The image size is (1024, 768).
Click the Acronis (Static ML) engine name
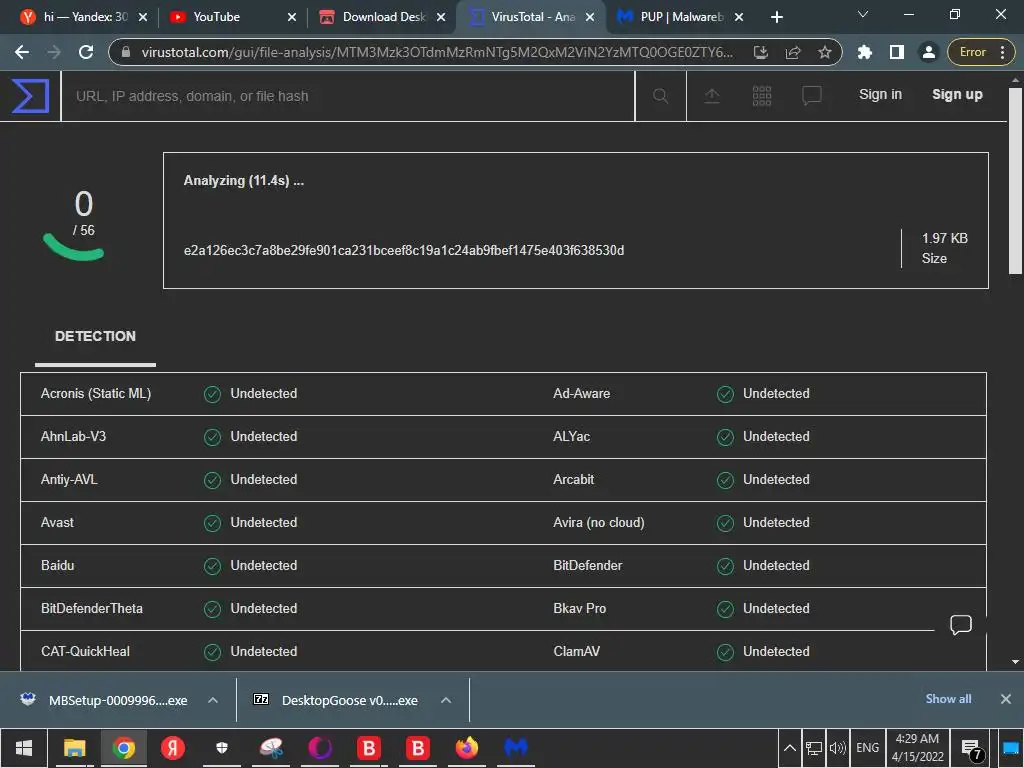click(x=96, y=393)
